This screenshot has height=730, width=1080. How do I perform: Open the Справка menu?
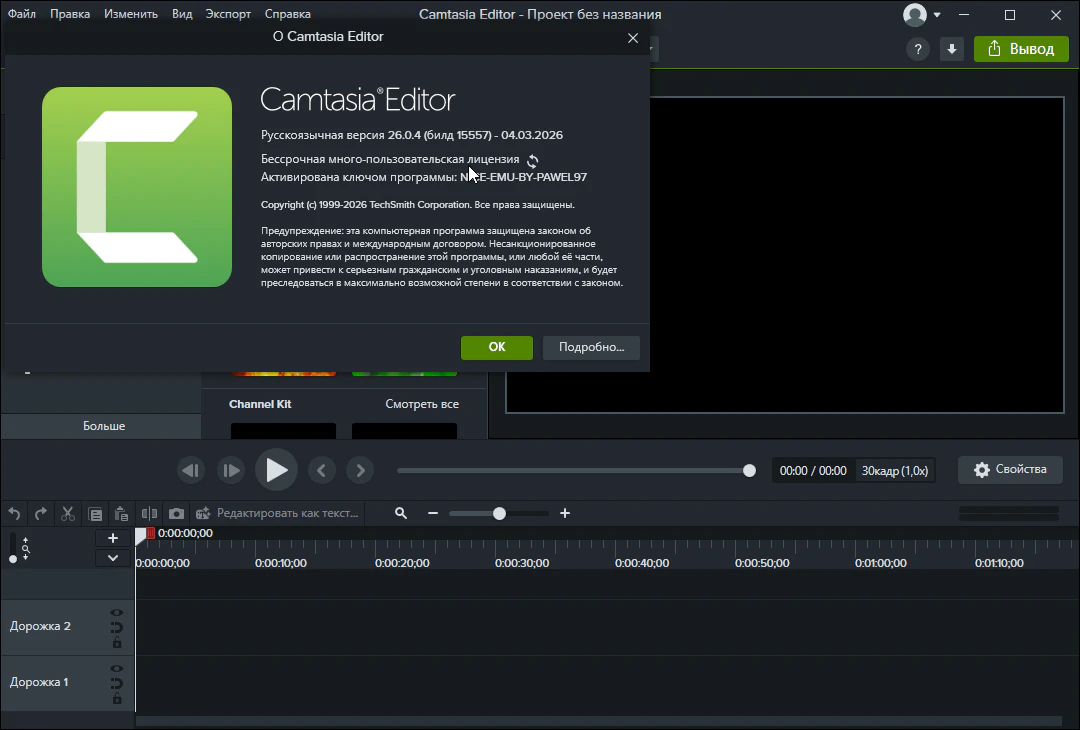[287, 14]
